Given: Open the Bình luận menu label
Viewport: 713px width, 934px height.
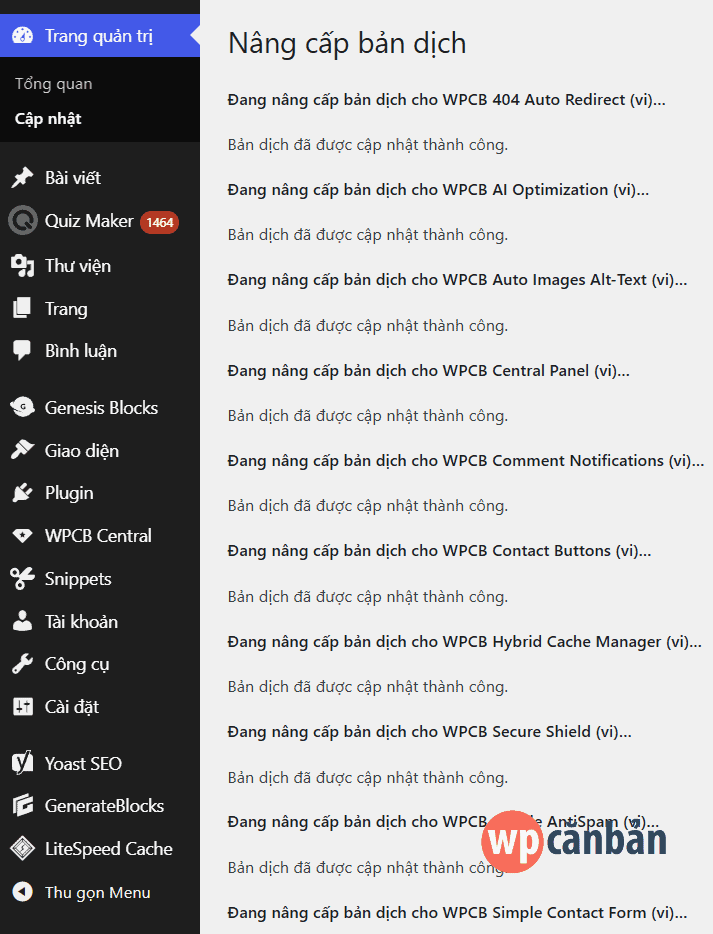Looking at the screenshot, I should pyautogui.click(x=81, y=351).
